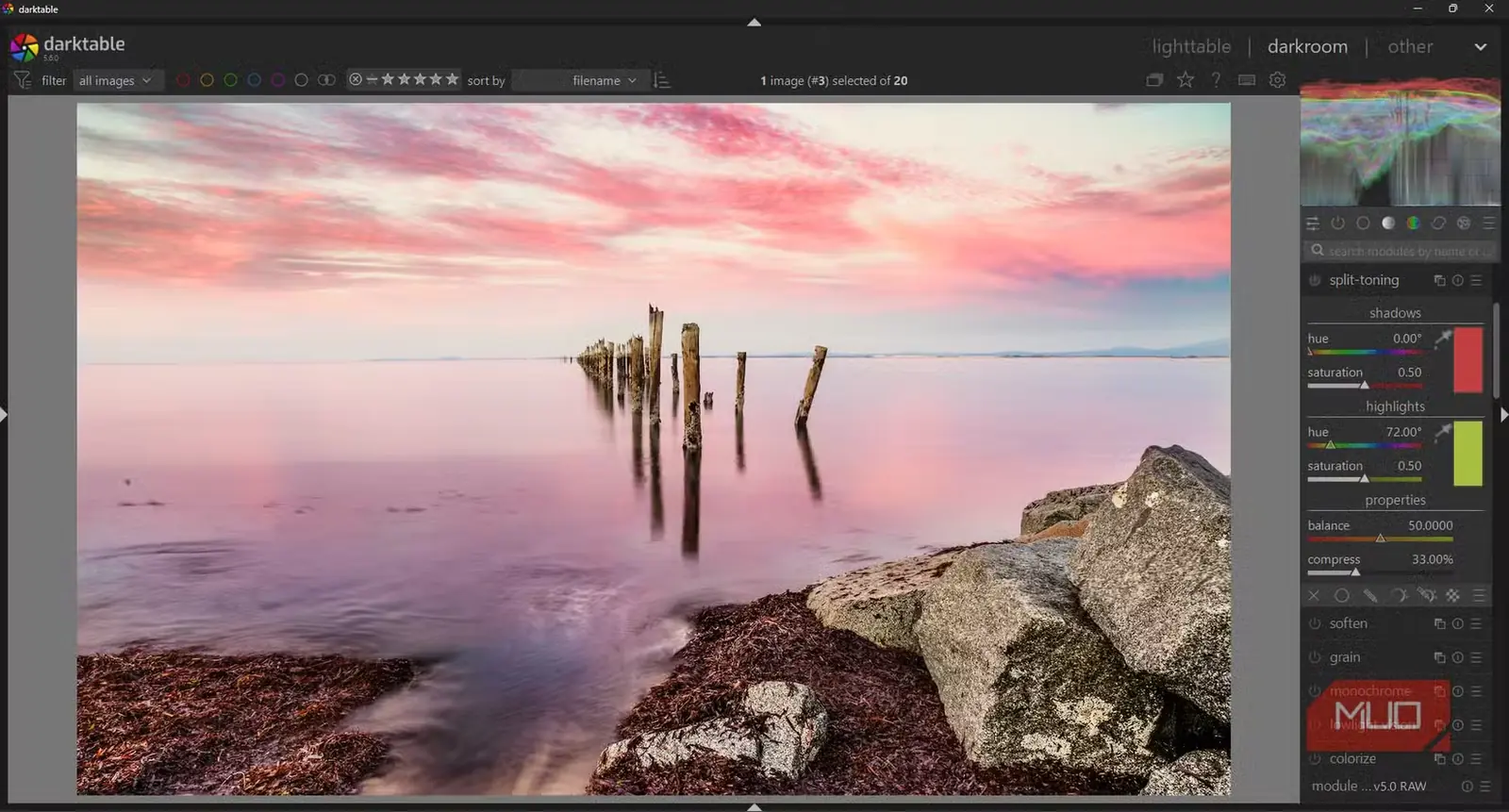Open module groups presets menu
This screenshot has height=812, width=1509.
pos(1488,224)
